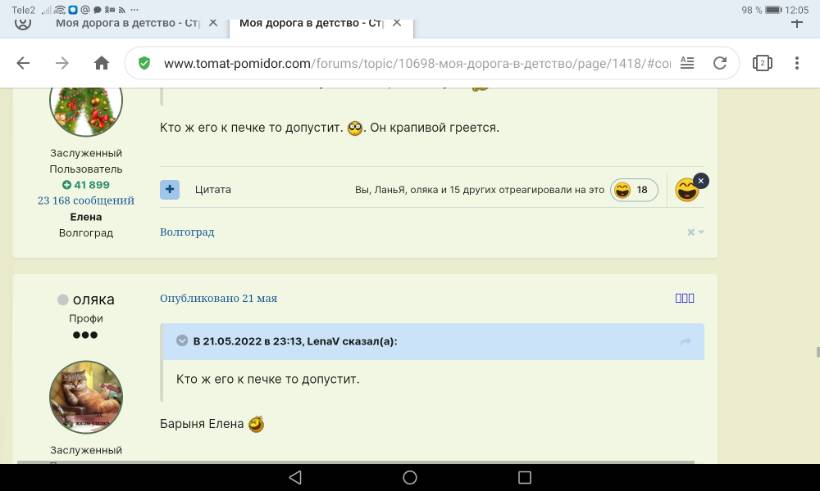Tap the browser home icon
The height and width of the screenshot is (491, 820).
101,63
